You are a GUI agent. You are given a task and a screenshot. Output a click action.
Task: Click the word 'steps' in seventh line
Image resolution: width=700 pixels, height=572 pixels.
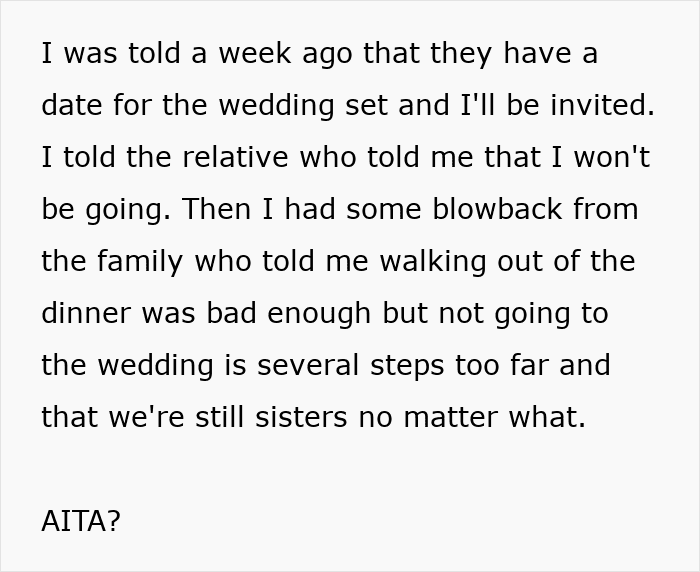click(407, 366)
